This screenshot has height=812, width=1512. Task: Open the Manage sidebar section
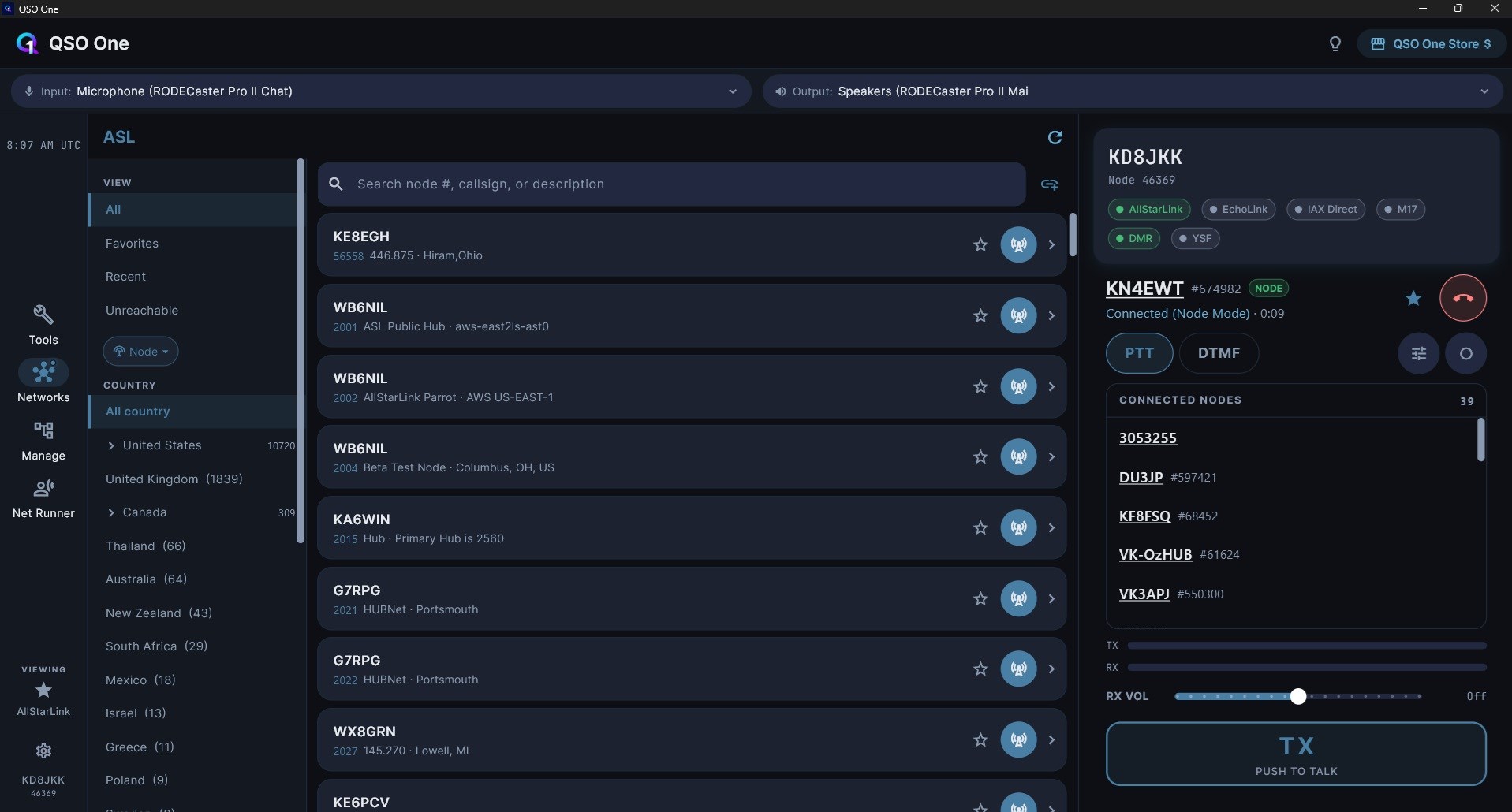pyautogui.click(x=43, y=441)
